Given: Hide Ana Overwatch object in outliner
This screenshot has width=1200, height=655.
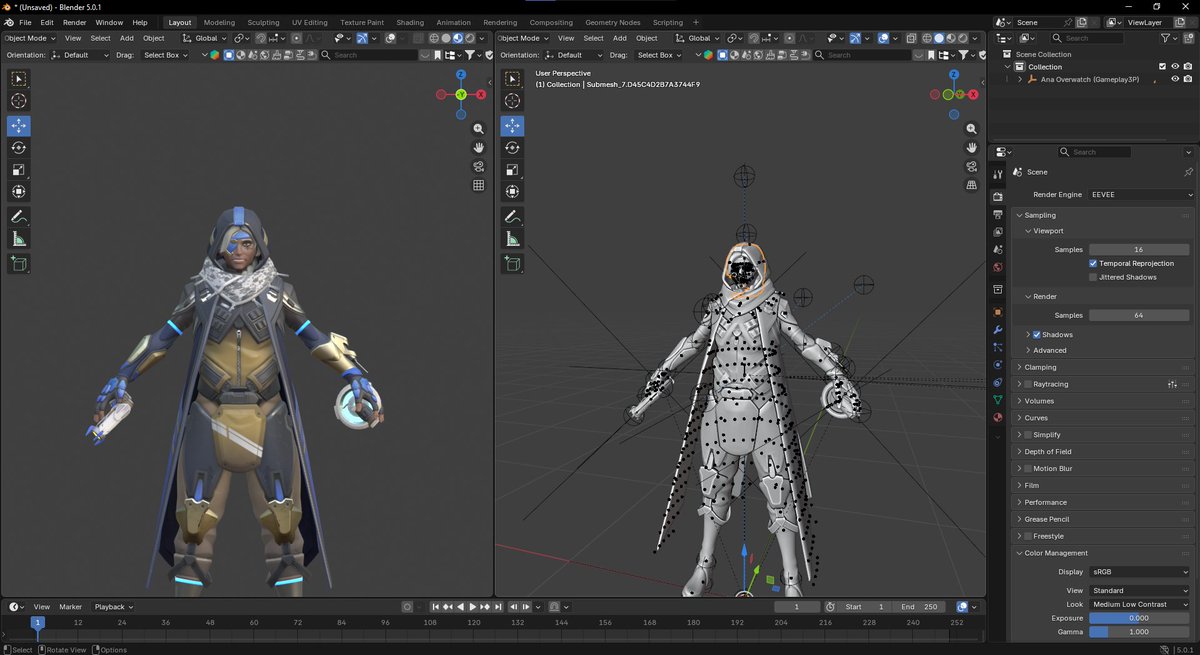Looking at the screenshot, I should click(1175, 78).
